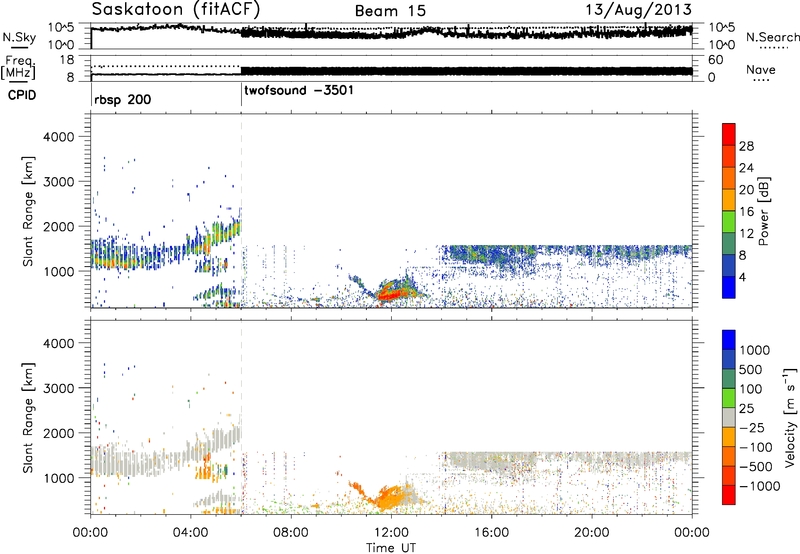This screenshot has width=800, height=554.
Task: Click the "60" Nave tick label
Action: coord(715,60)
